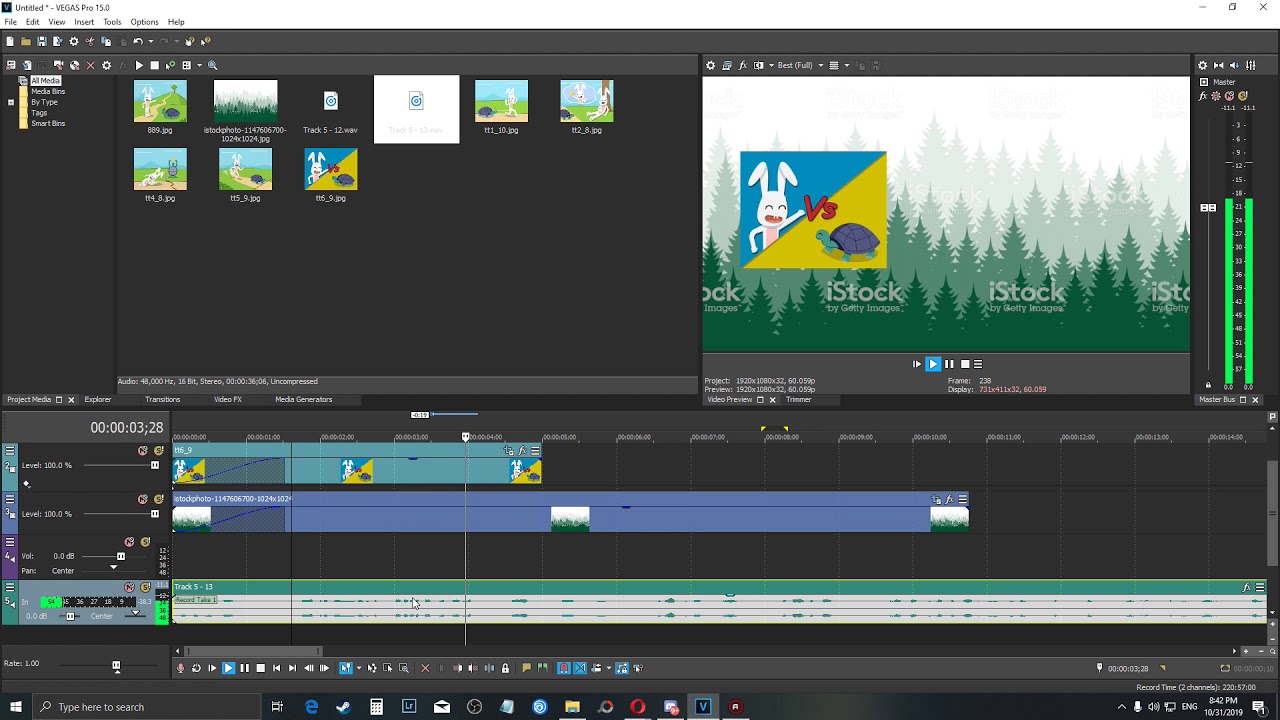Mute video track 2
The width and height of the screenshot is (1280, 720).
coord(143,450)
